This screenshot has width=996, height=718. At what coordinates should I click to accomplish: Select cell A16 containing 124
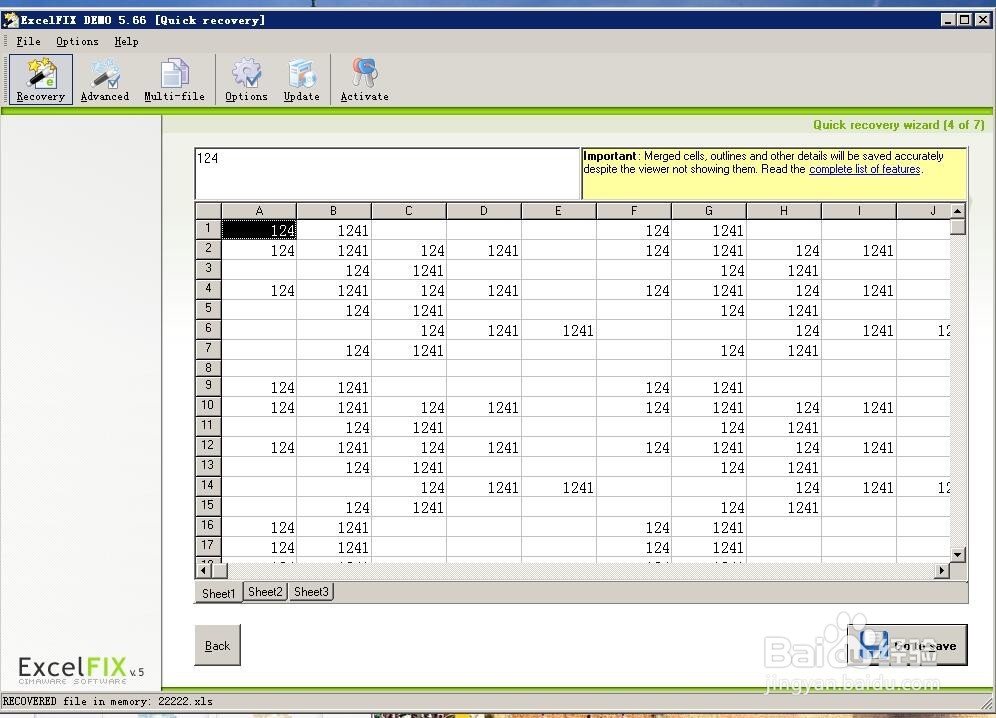pos(259,527)
